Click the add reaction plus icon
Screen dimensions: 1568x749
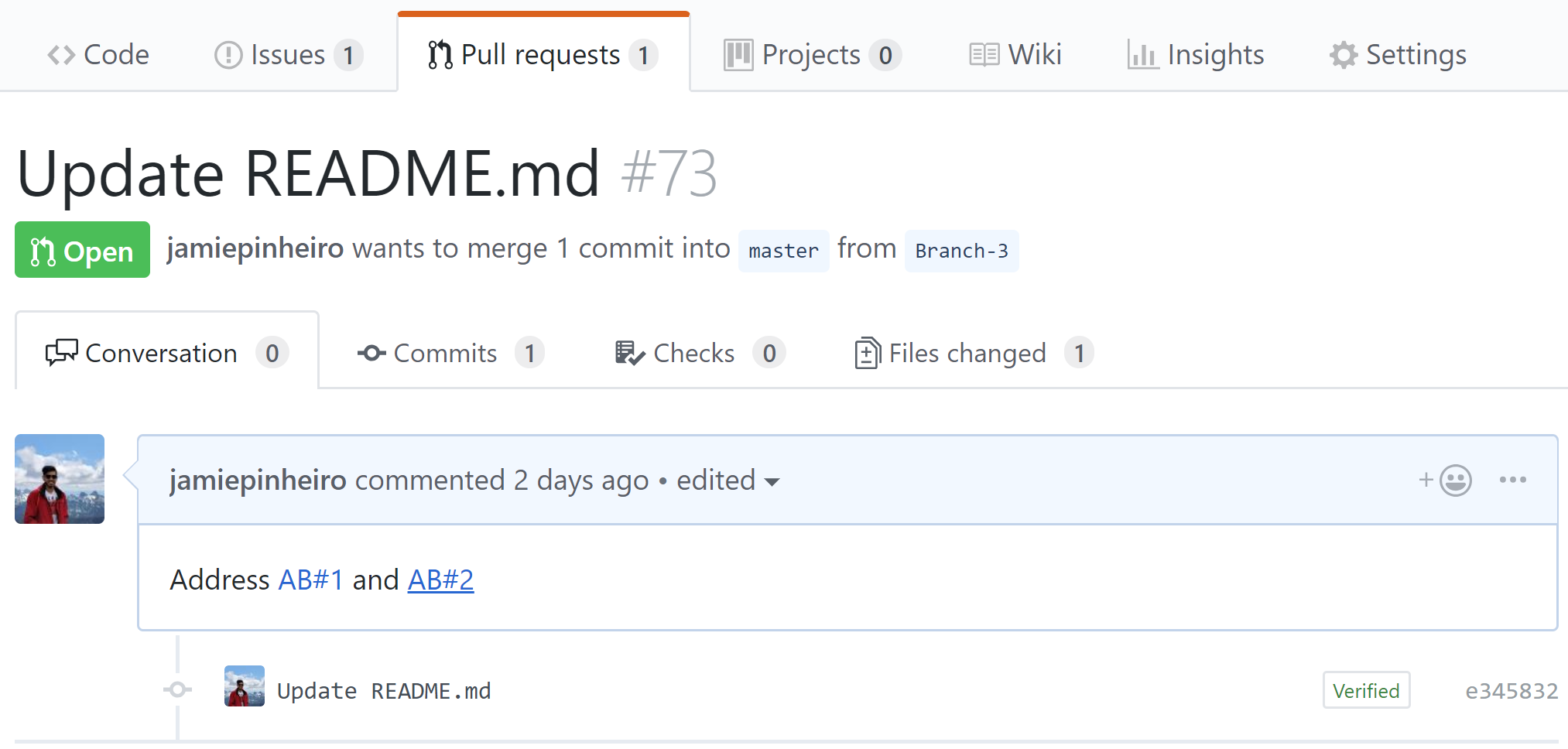pyautogui.click(x=1426, y=480)
